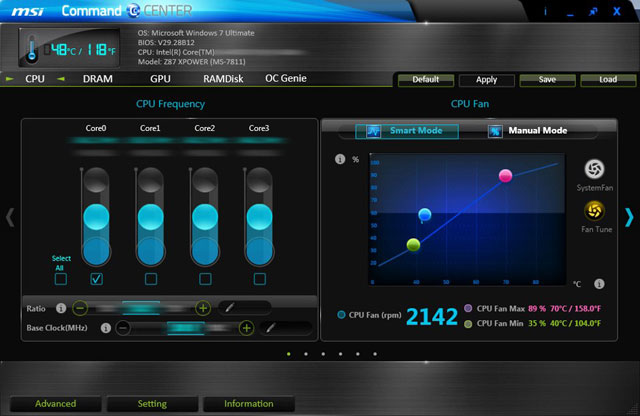The height and width of the screenshot is (416, 640).
Task: Increase the Ratio with plus button
Action: pyautogui.click(x=203, y=308)
